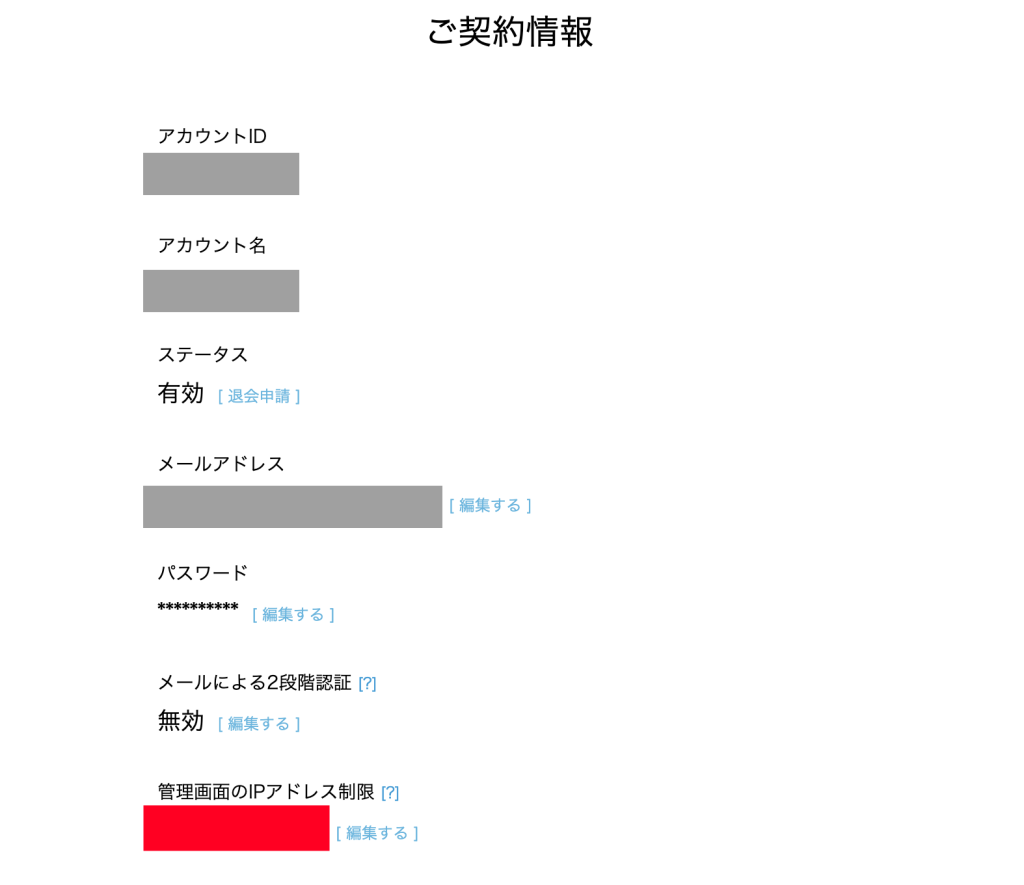Click the アカウントID label
The width and height of the screenshot is (1024, 885).
[x=212, y=136]
